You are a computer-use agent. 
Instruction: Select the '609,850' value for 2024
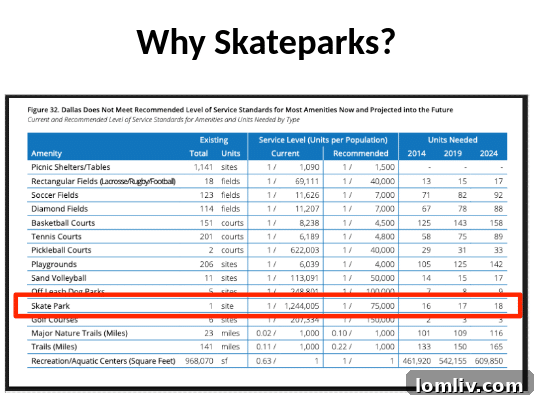pyautogui.click(x=489, y=361)
